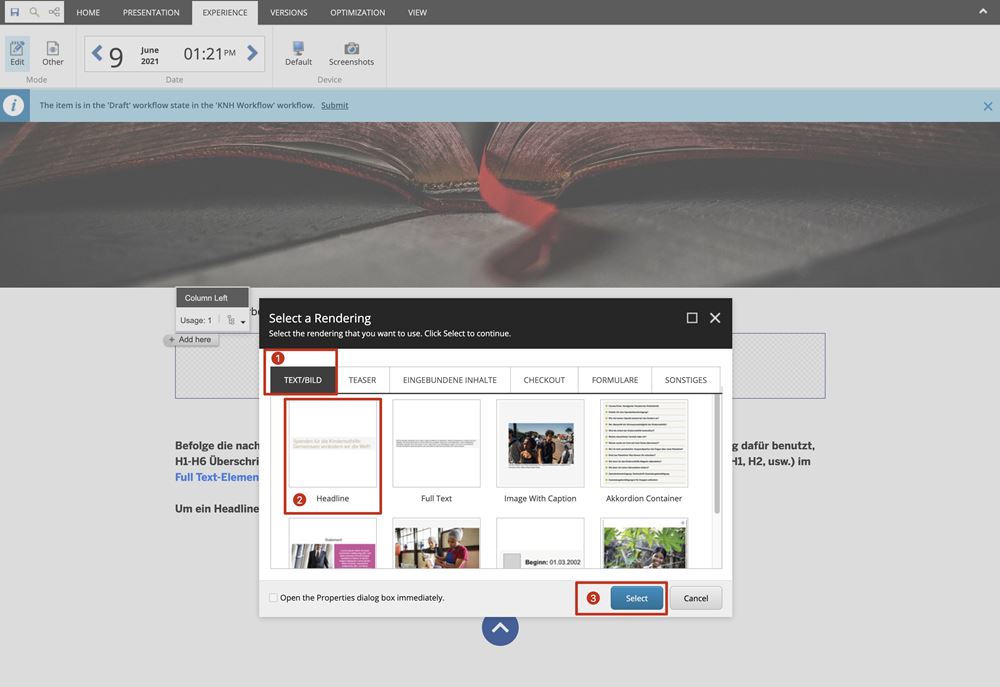This screenshot has width=1000, height=687.
Task: Click the Submit workflow link
Action: pos(334,105)
